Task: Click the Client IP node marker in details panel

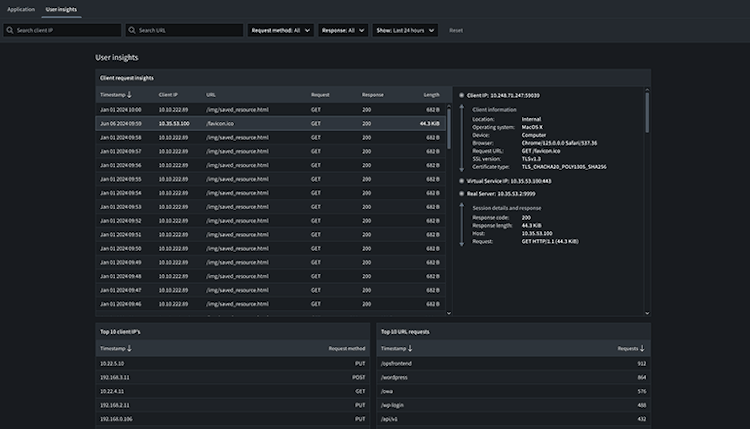Action: tap(460, 95)
